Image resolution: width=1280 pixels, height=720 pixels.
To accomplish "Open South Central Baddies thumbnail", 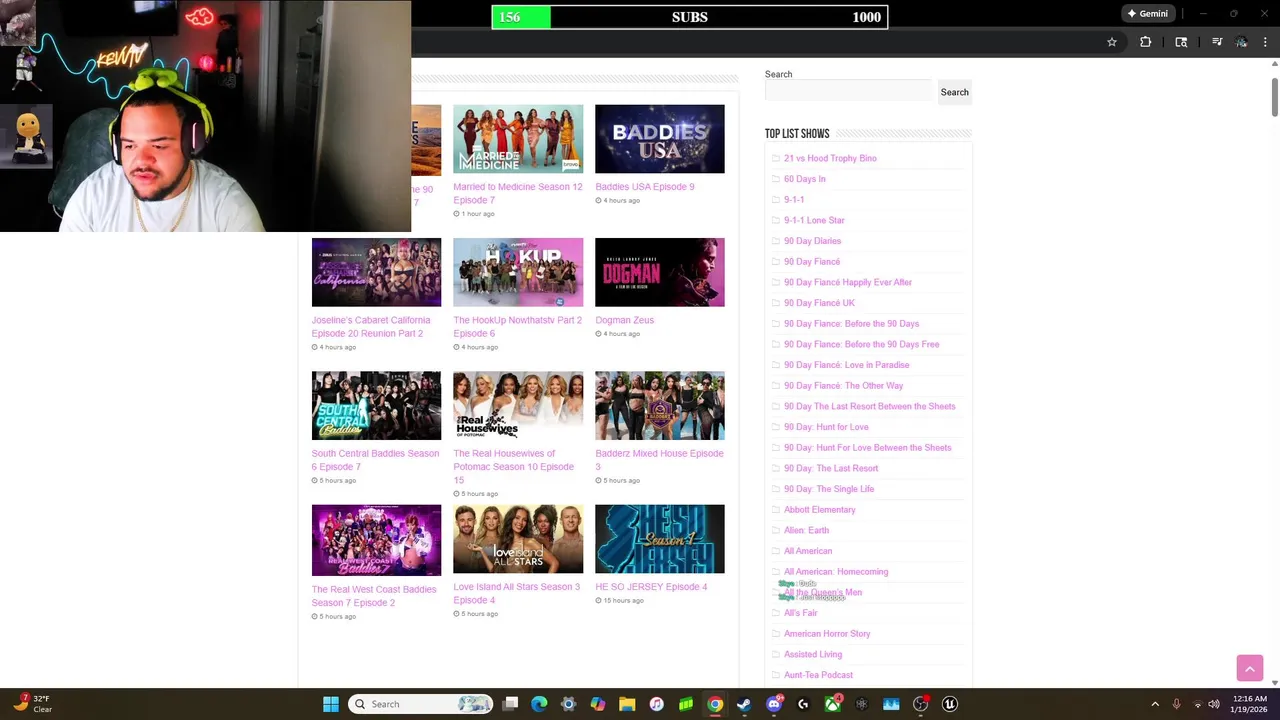I will coord(376,406).
